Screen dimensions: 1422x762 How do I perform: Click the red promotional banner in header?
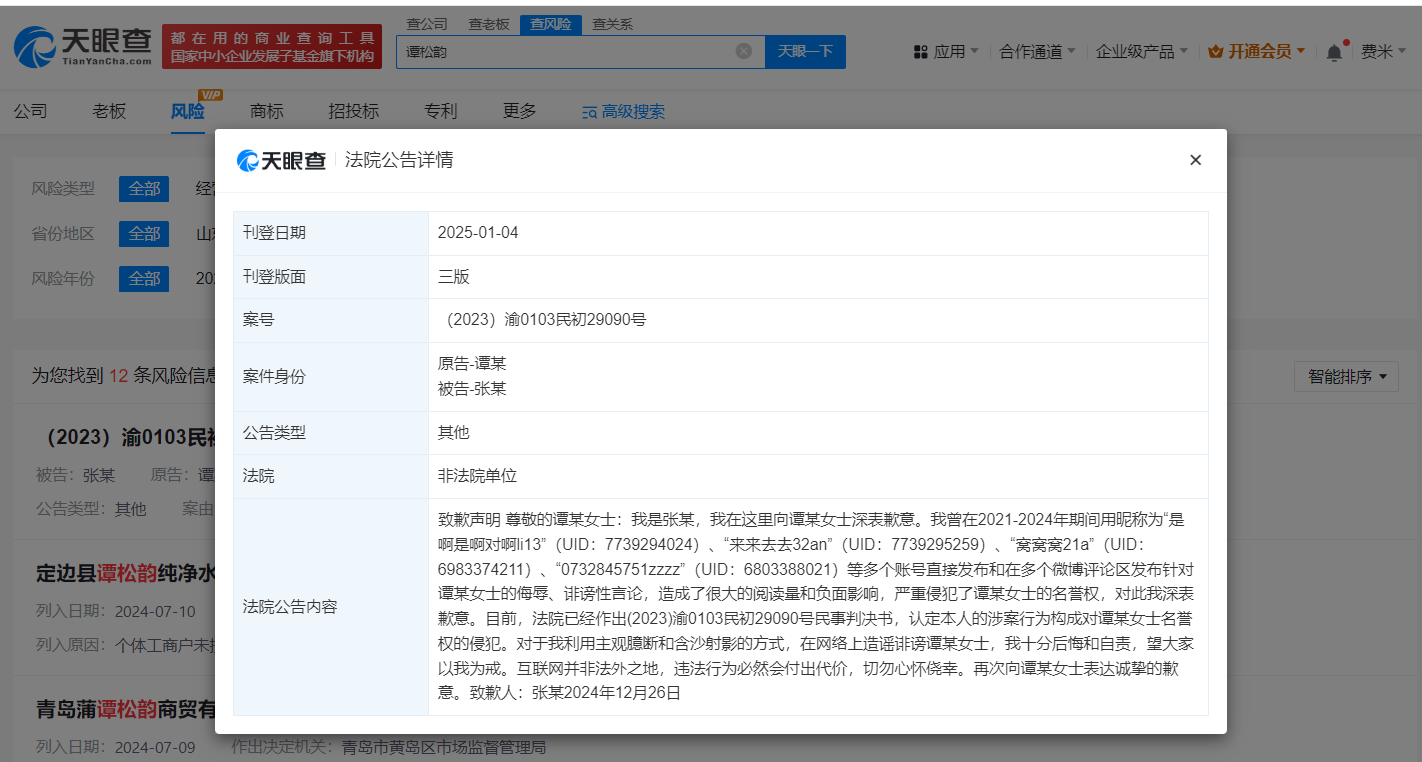click(272, 47)
